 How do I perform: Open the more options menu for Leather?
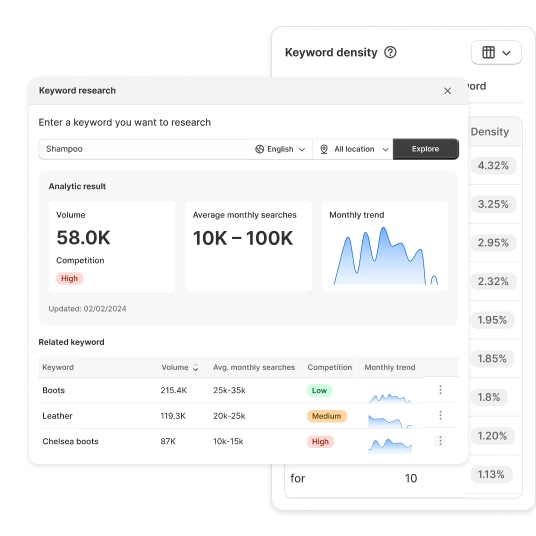click(x=440, y=415)
